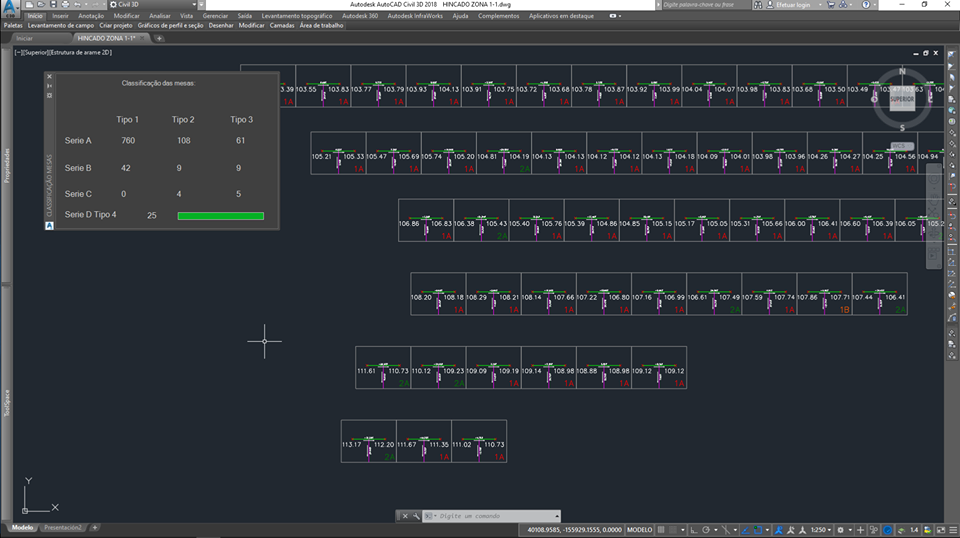Open the status bar customization menu icon
Screen dimensions: 960x538
pyautogui.click(x=953, y=530)
